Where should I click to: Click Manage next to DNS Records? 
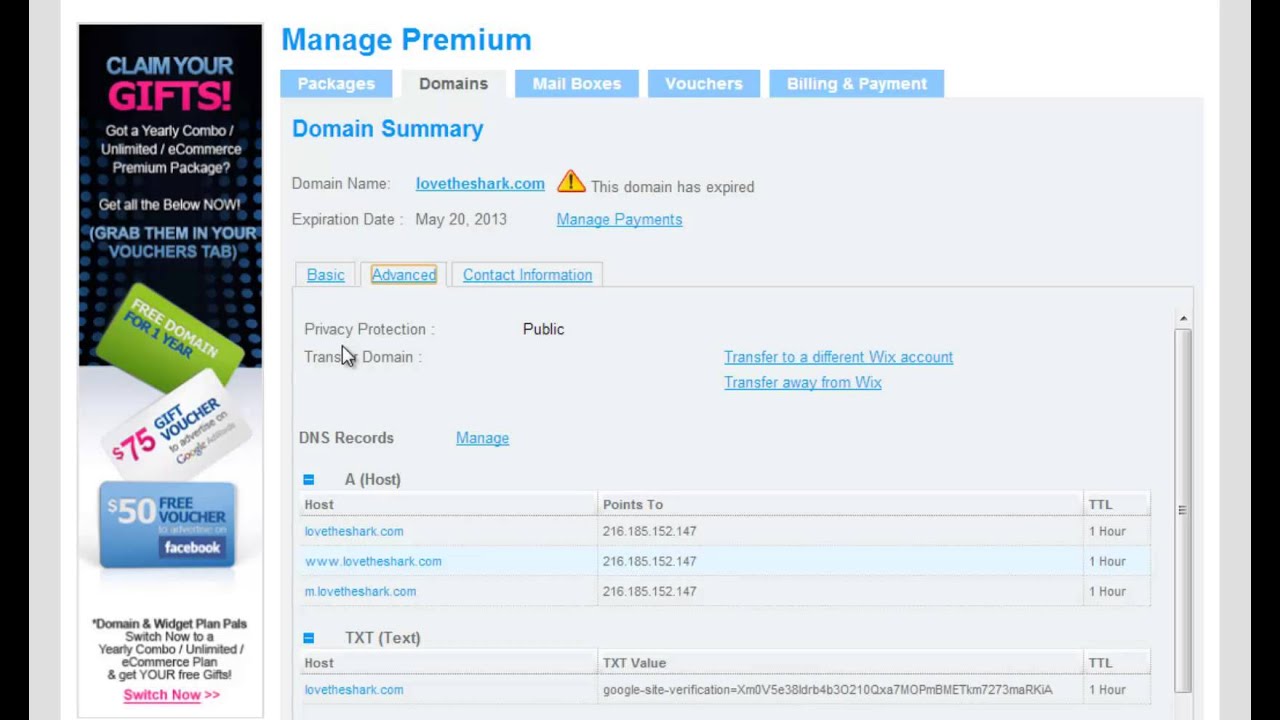482,438
